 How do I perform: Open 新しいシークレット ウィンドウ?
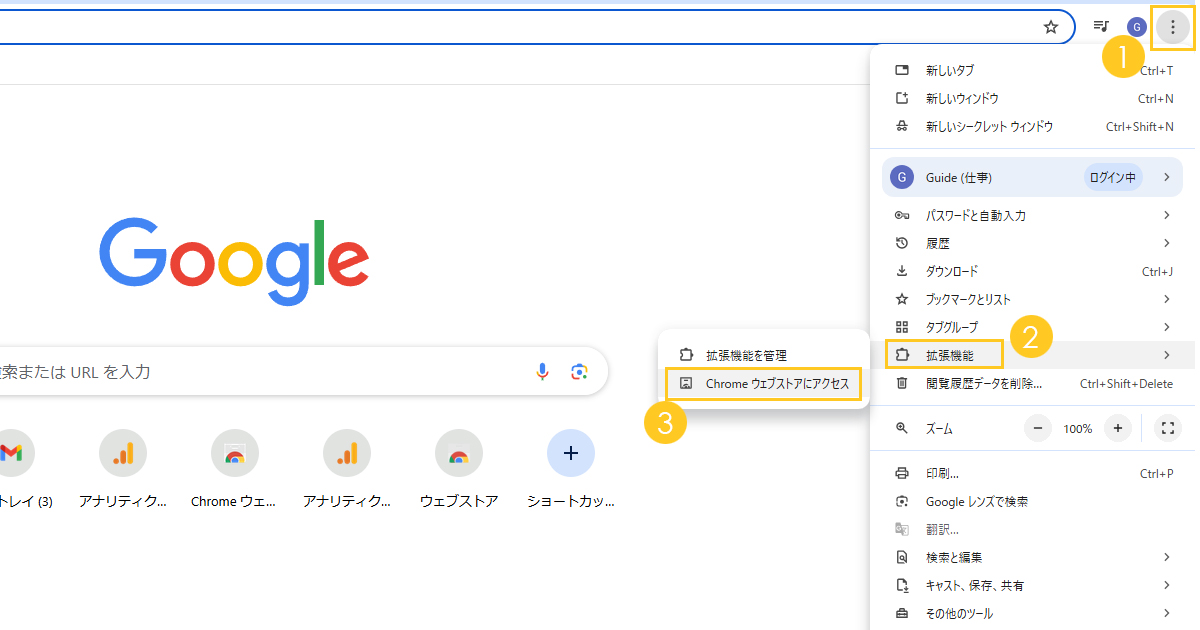[1032, 127]
